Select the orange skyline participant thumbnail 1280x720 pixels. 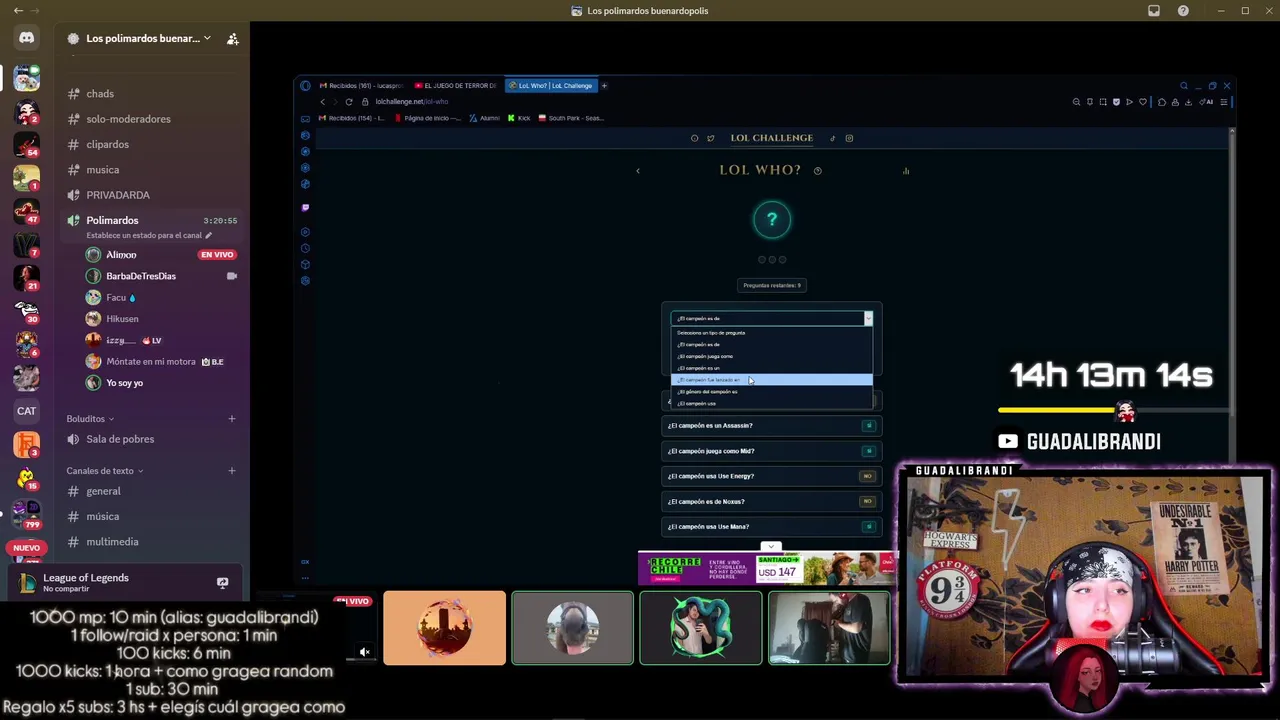pos(444,628)
